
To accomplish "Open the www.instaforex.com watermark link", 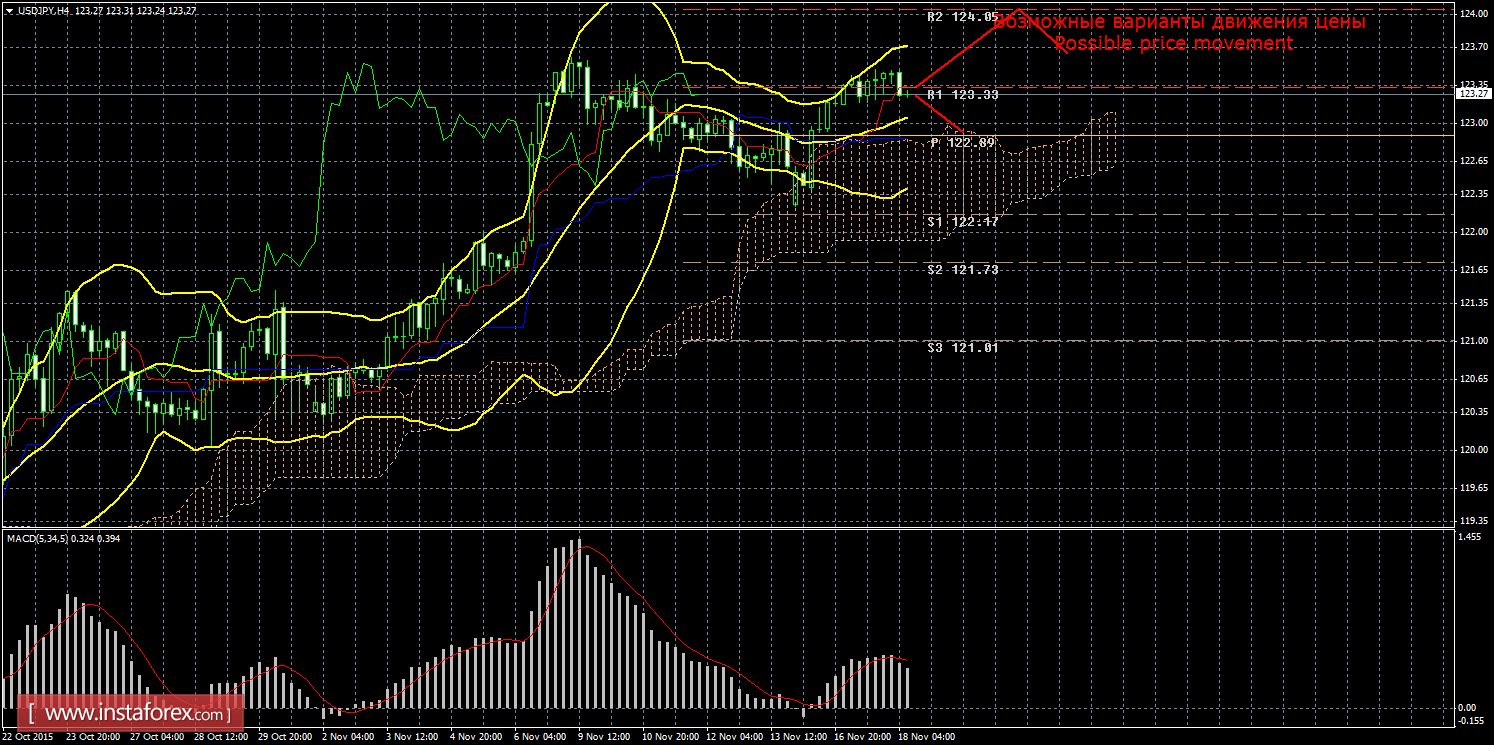I will [134, 715].
